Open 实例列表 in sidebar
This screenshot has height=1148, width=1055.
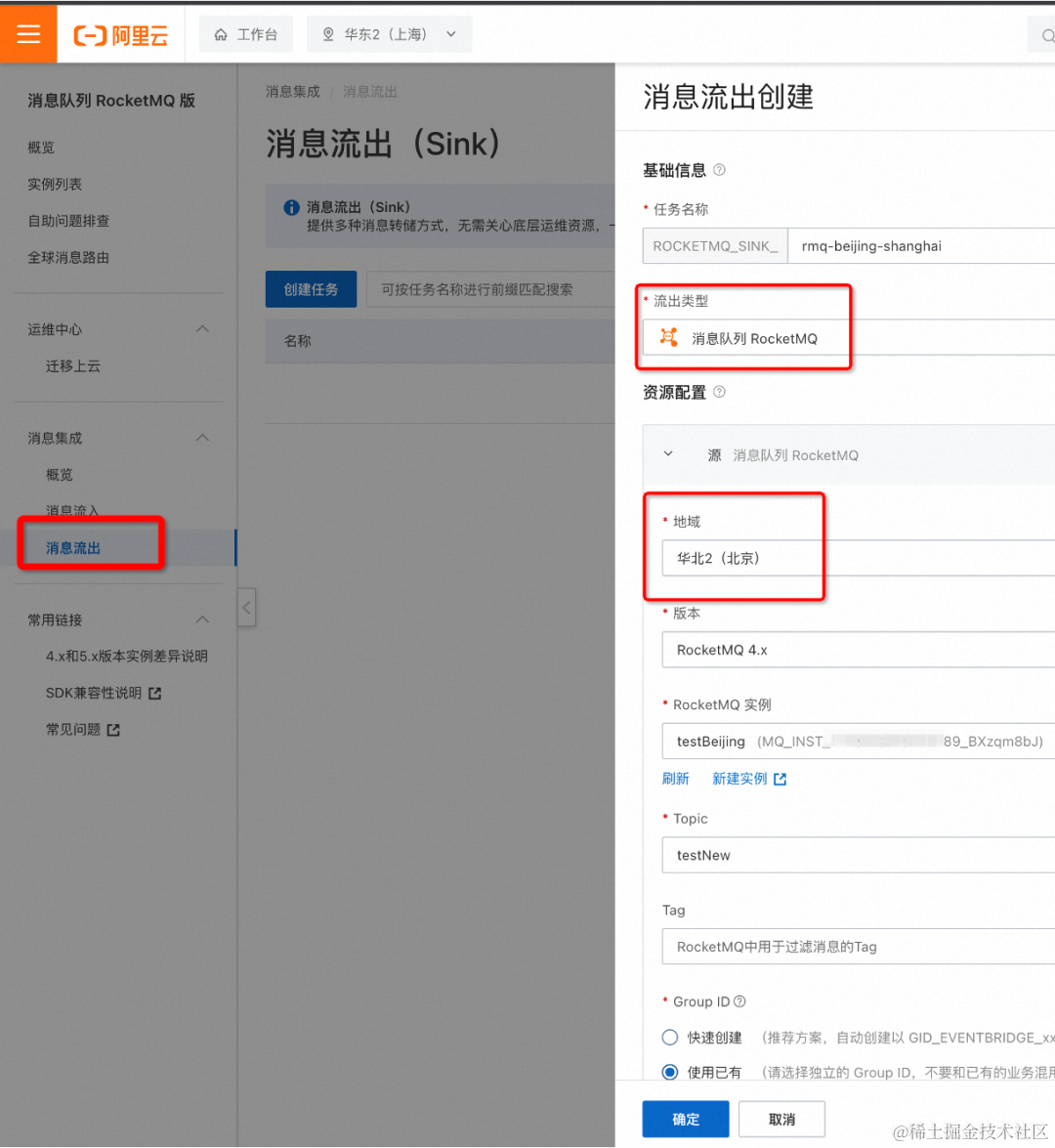[x=55, y=185]
